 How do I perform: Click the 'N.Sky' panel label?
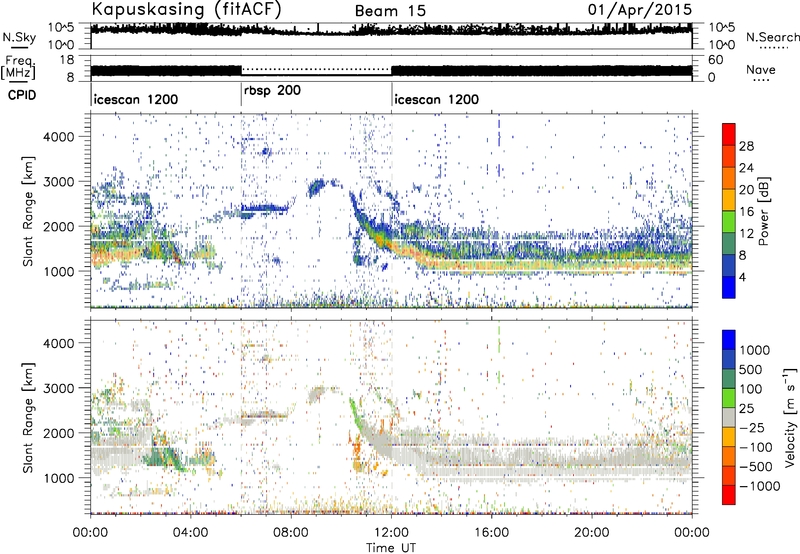click(x=19, y=37)
